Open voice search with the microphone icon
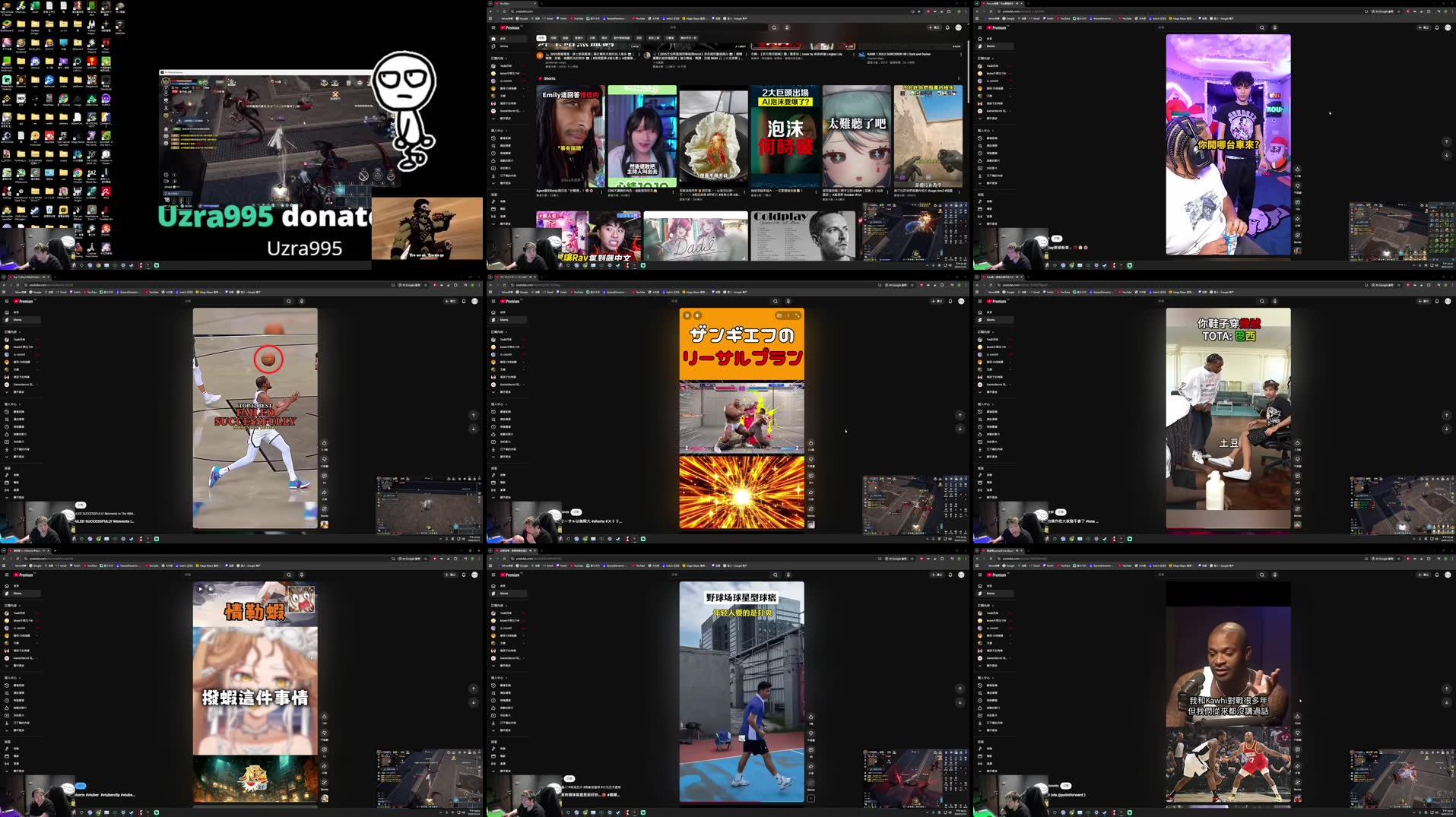The image size is (1456, 817). pyautogui.click(x=786, y=27)
